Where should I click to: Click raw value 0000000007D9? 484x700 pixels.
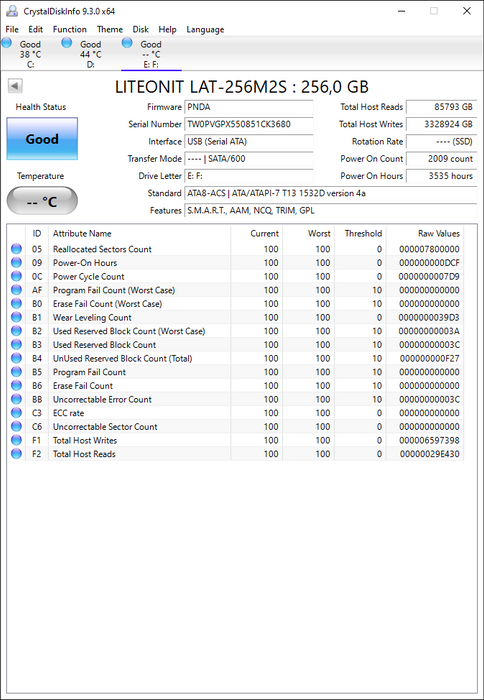[429, 276]
